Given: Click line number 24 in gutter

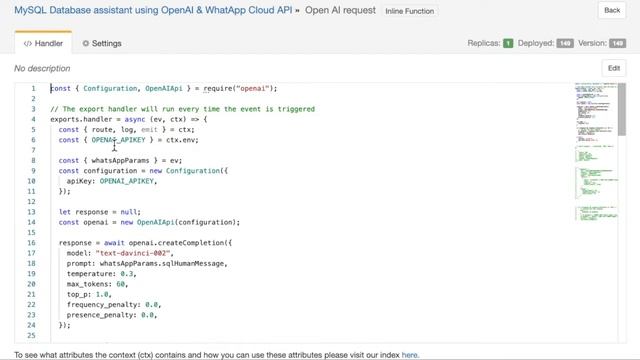Looking at the screenshot, I should pos(31,325).
